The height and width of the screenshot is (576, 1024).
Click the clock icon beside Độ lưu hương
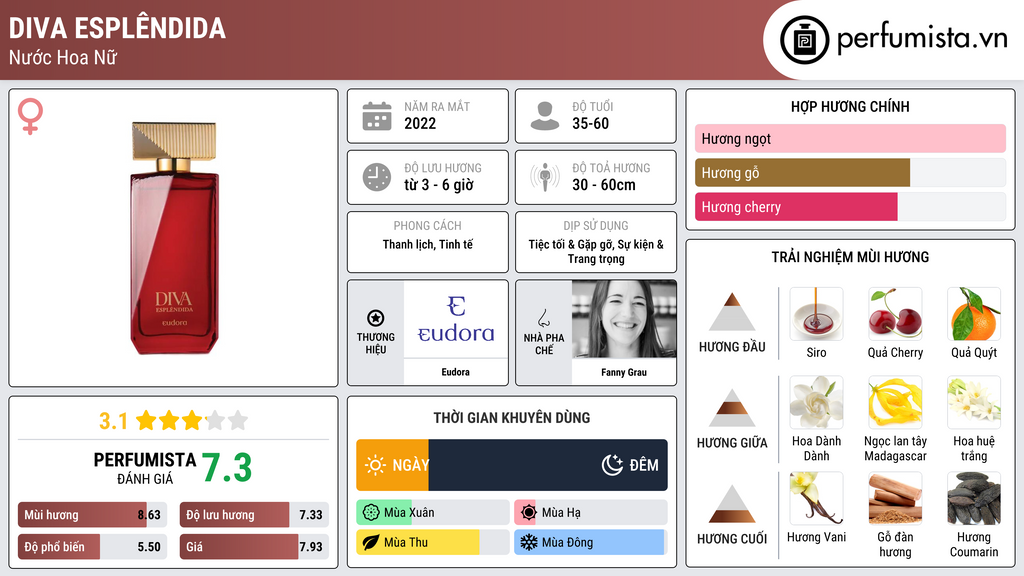point(377,177)
